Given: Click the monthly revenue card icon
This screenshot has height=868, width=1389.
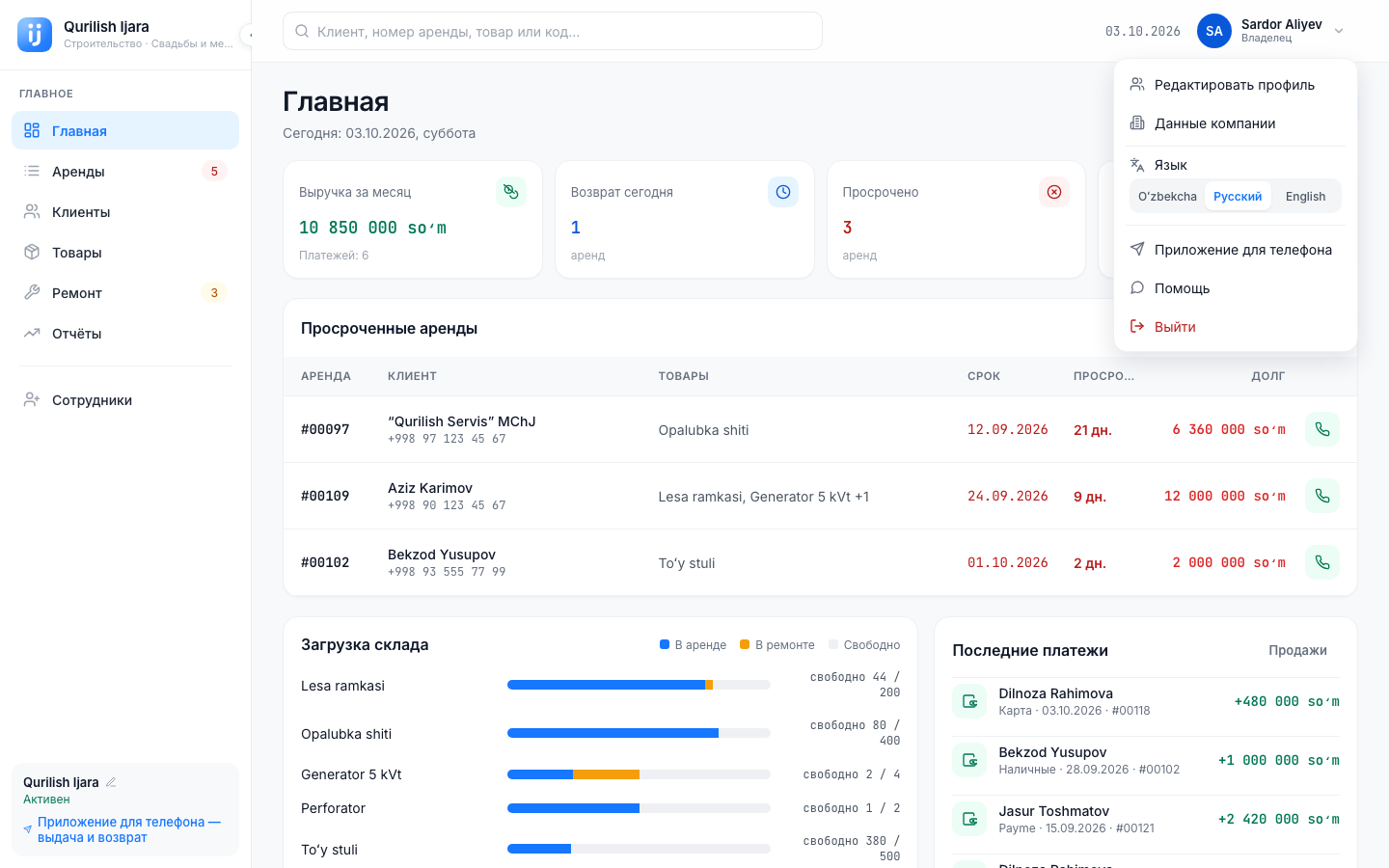Looking at the screenshot, I should pos(511,192).
